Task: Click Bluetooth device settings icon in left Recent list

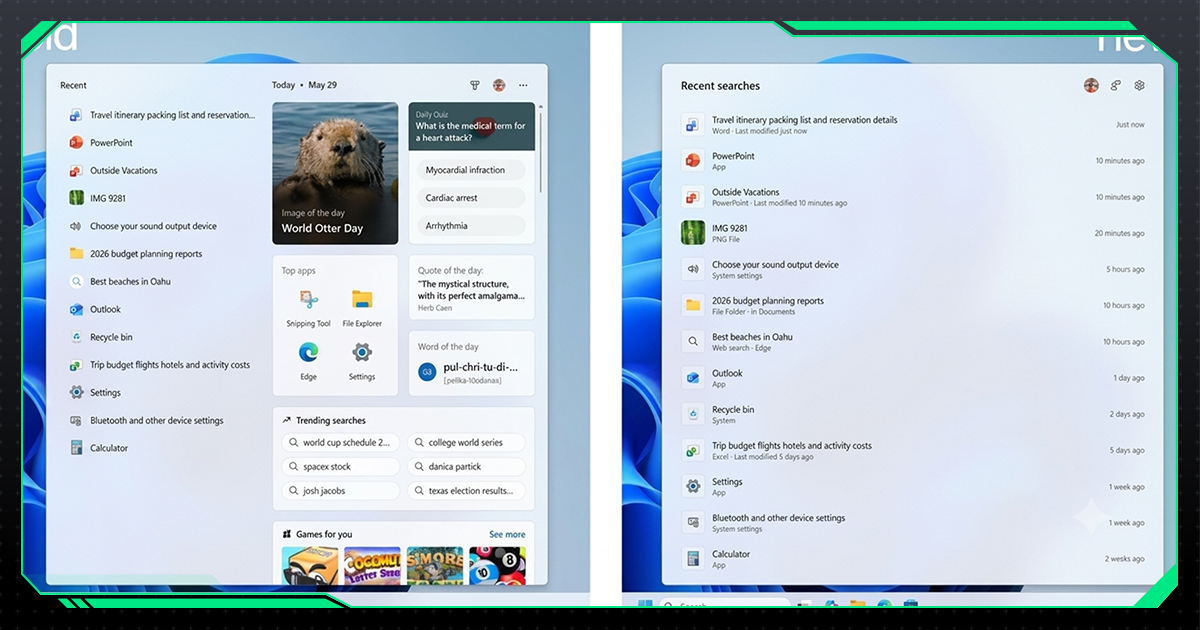Action: [76, 421]
